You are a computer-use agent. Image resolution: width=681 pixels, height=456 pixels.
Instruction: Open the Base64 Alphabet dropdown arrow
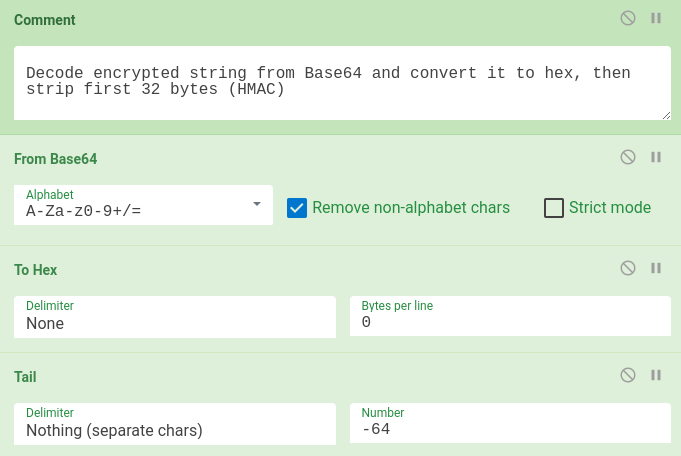257,204
